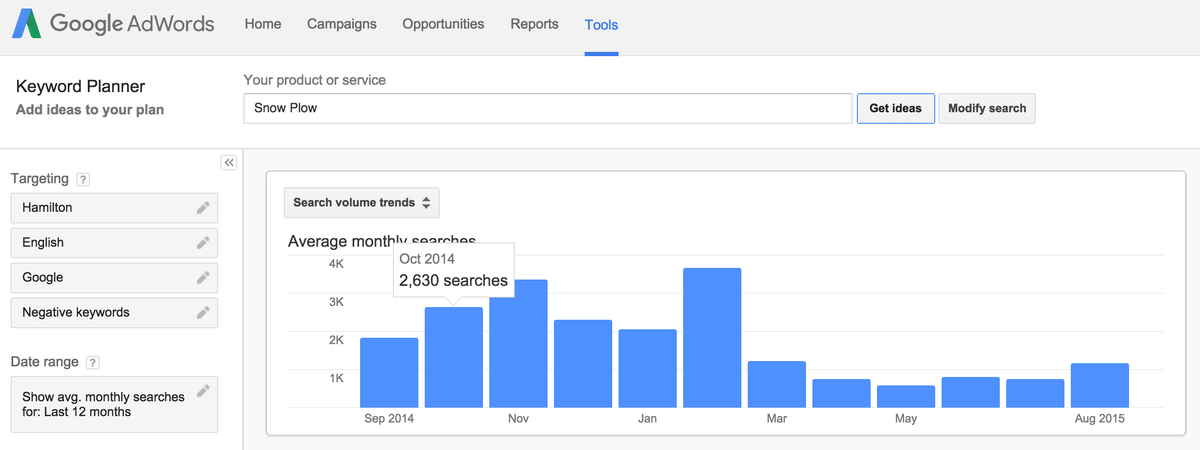Edit Google network pencil icon
The width and height of the screenshot is (1200, 450).
point(203,278)
